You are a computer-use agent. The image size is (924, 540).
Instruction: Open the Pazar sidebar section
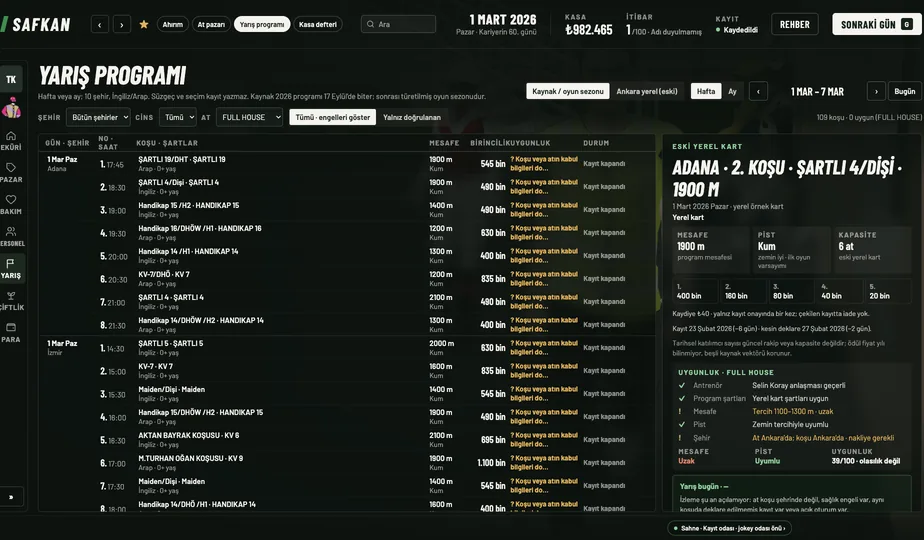point(11,173)
